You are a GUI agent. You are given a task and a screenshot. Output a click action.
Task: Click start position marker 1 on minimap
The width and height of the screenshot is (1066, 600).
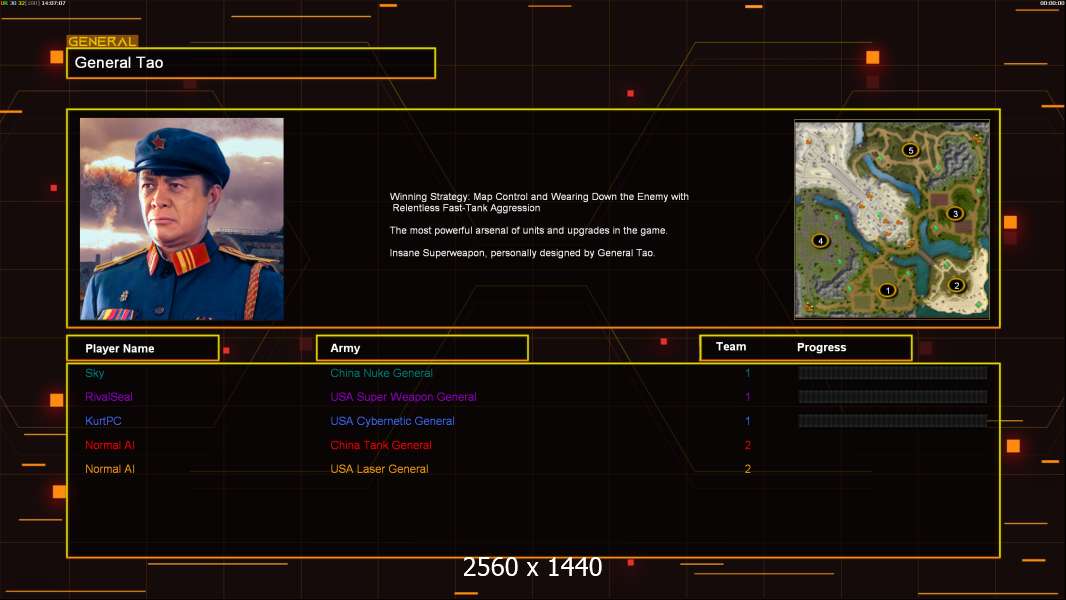click(x=887, y=290)
